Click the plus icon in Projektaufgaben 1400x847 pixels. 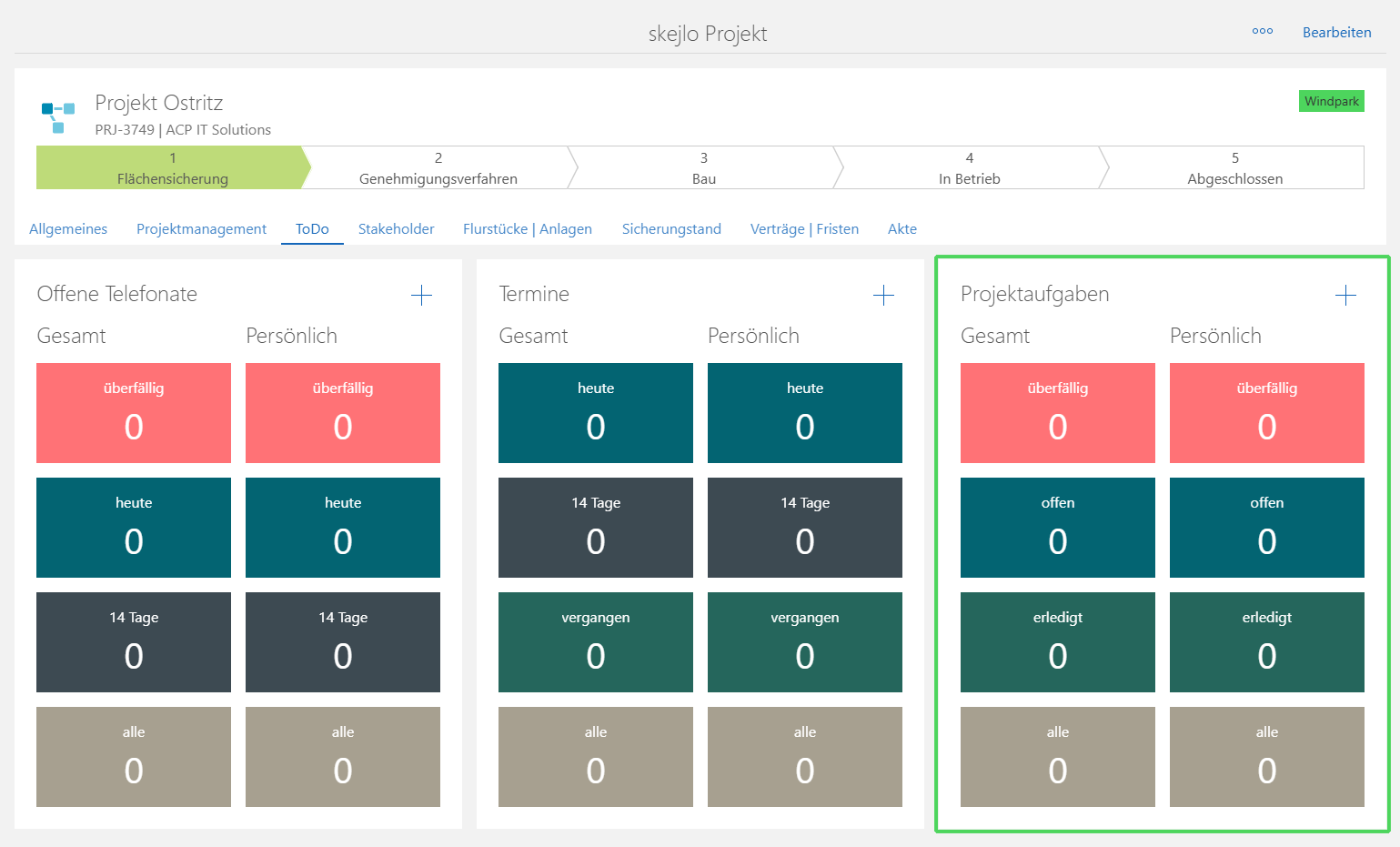tap(1345, 295)
